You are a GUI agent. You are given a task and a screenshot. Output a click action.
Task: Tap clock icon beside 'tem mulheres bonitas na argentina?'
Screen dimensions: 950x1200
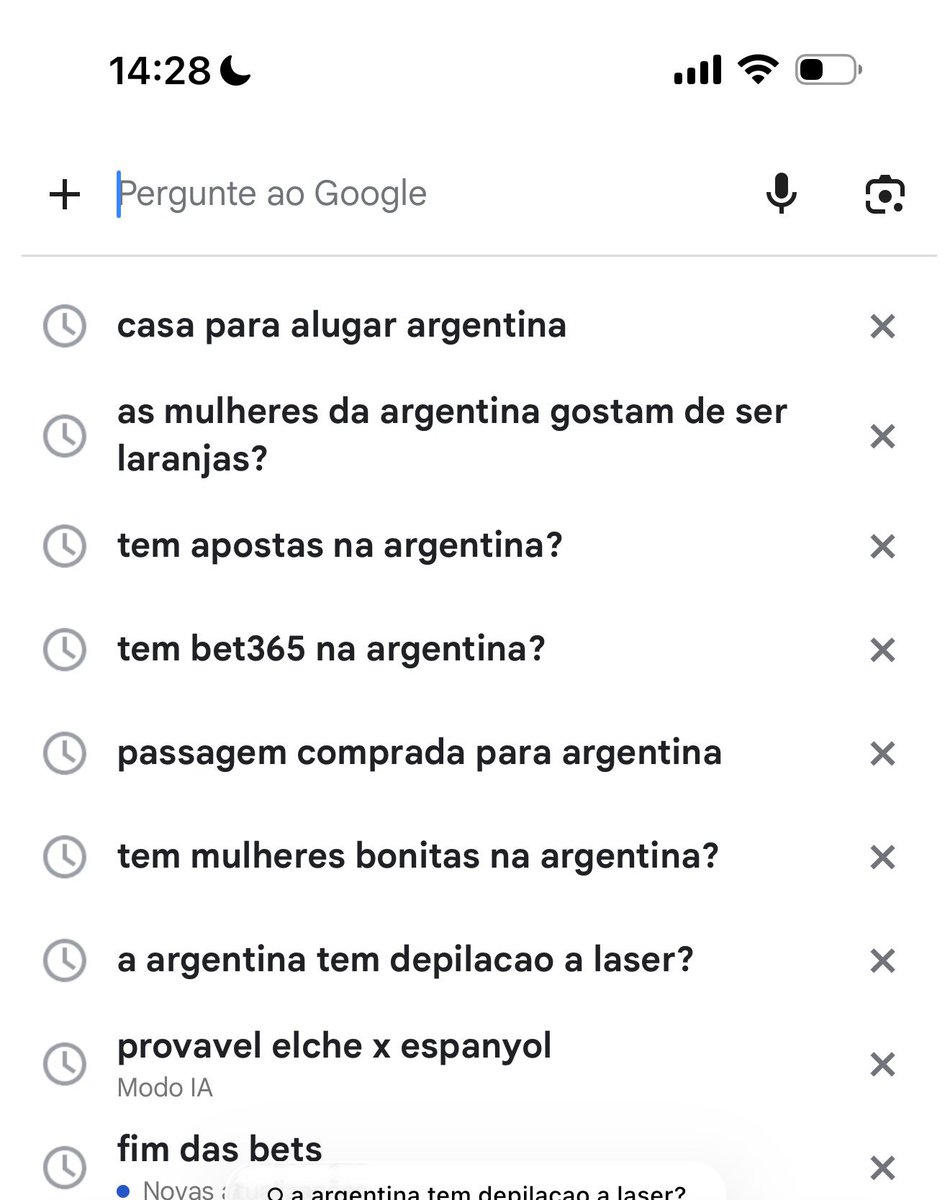[x=65, y=857]
